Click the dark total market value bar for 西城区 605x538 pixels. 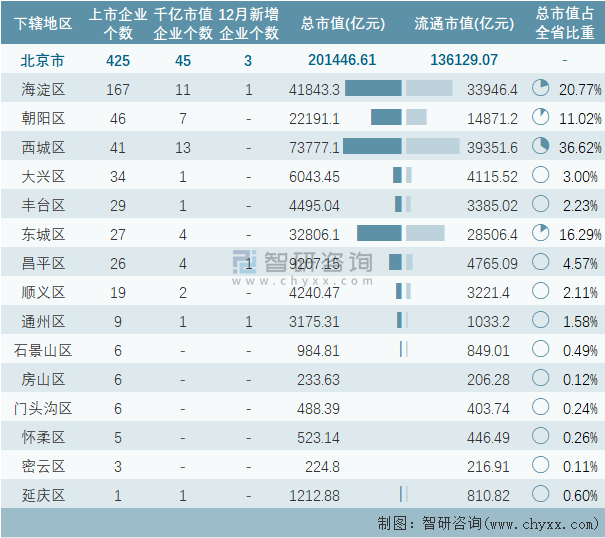372,147
